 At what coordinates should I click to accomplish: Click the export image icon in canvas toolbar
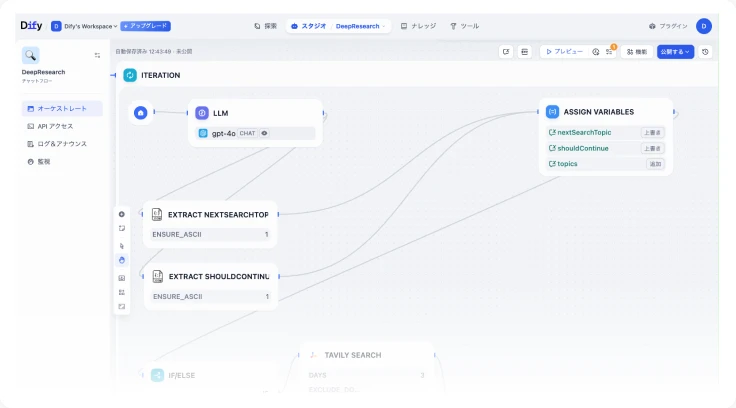[122, 278]
